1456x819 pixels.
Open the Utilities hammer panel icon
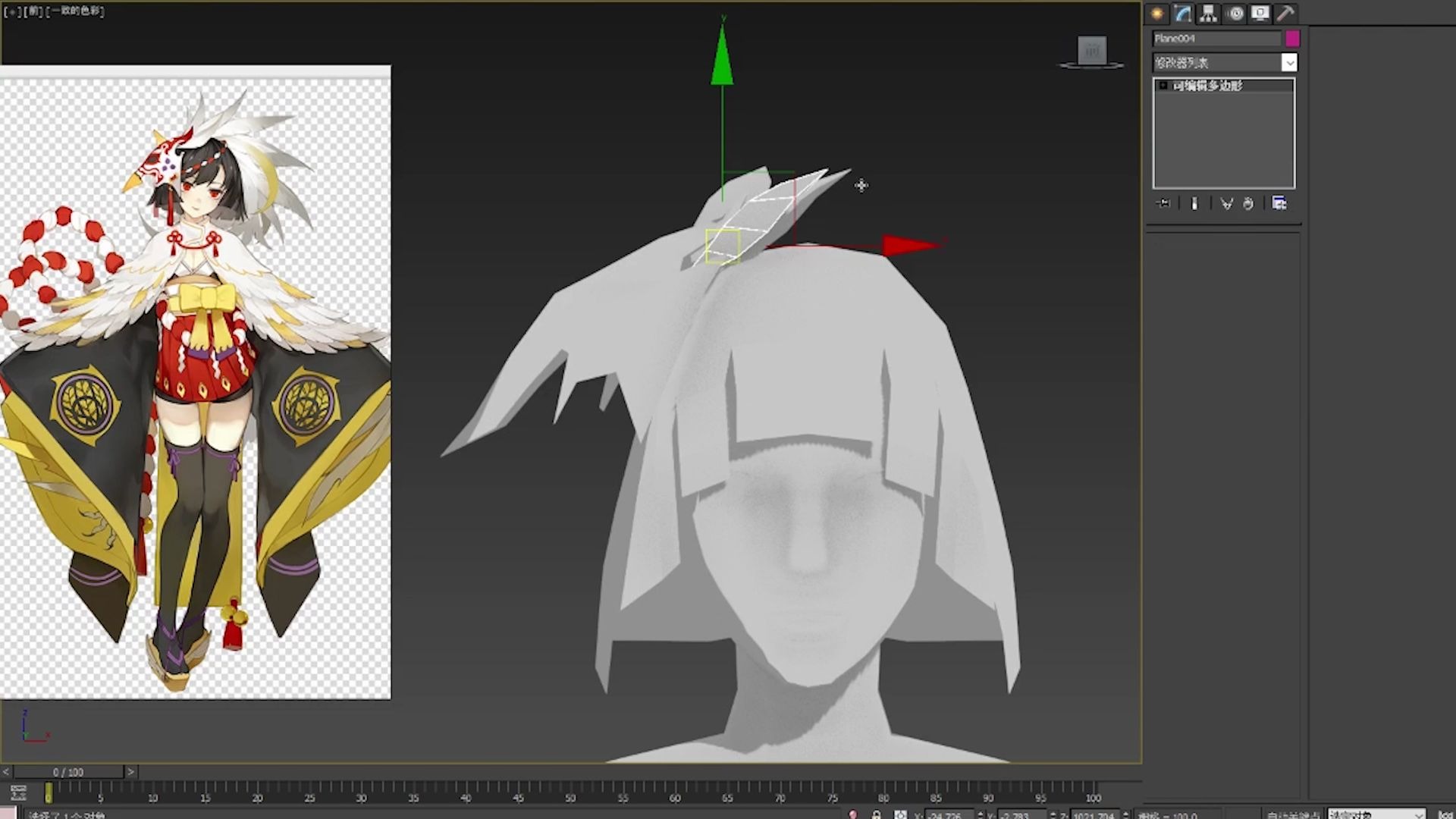coord(1285,13)
